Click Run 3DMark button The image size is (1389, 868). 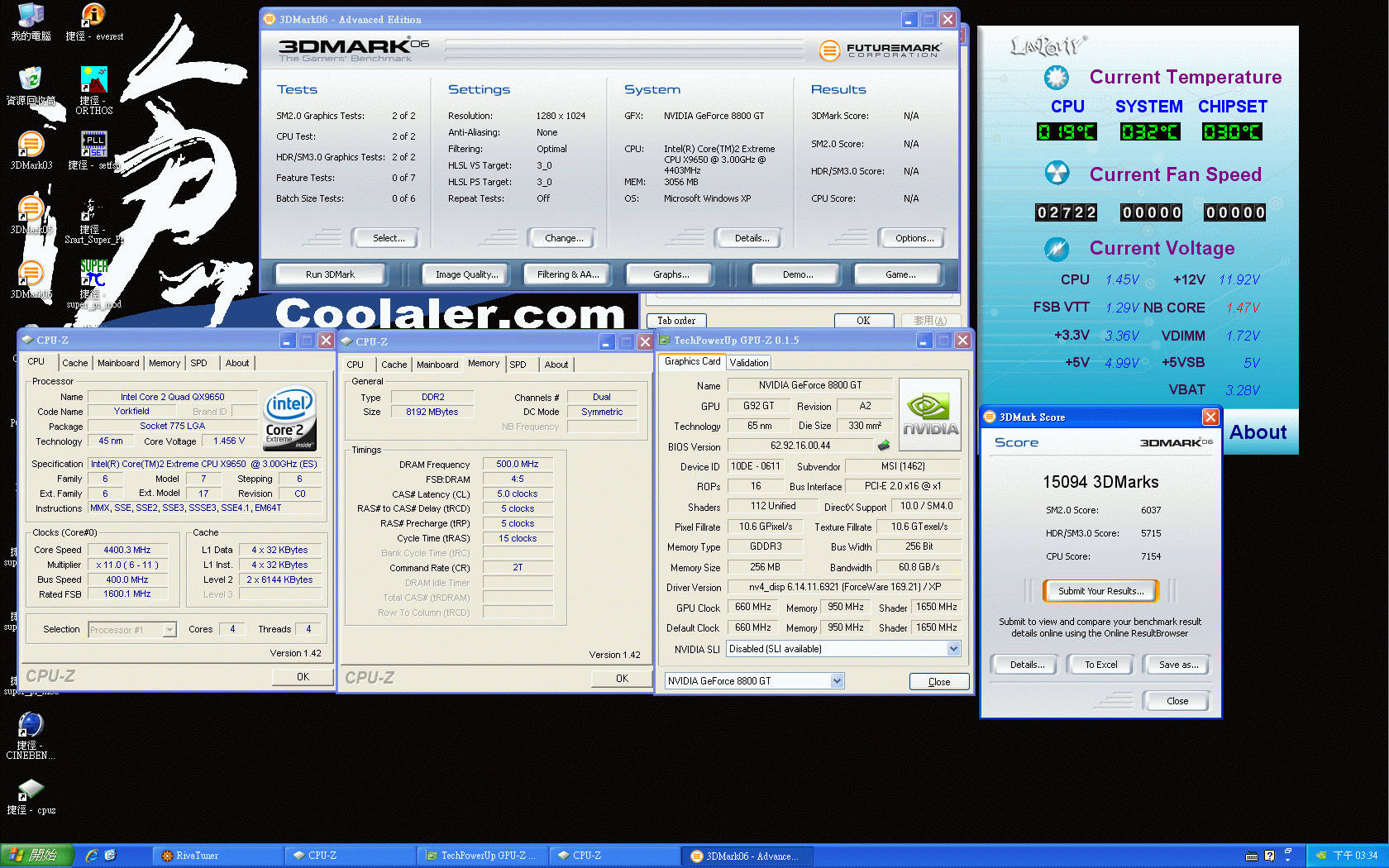330,274
